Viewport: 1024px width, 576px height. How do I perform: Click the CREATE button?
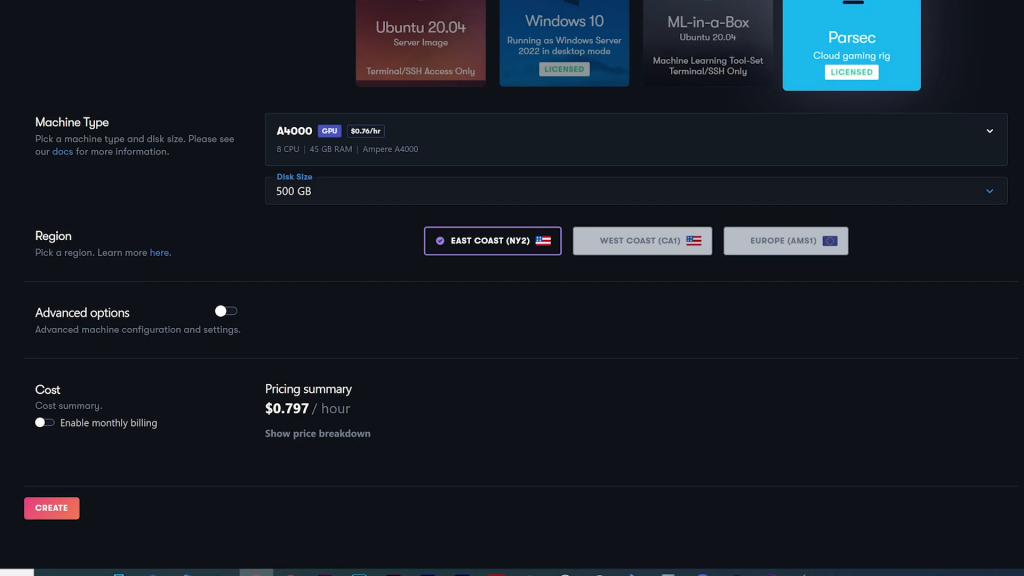(x=52, y=508)
